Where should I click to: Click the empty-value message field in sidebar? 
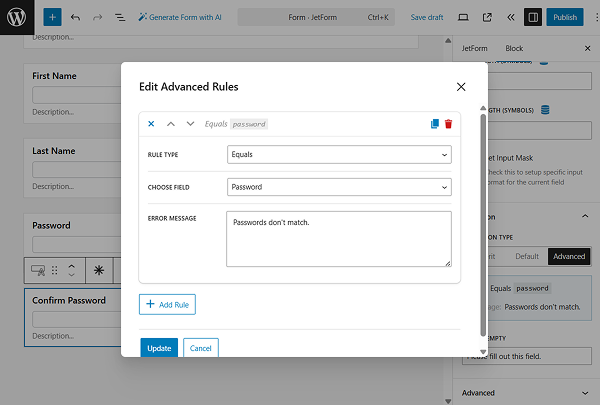click(x=527, y=356)
